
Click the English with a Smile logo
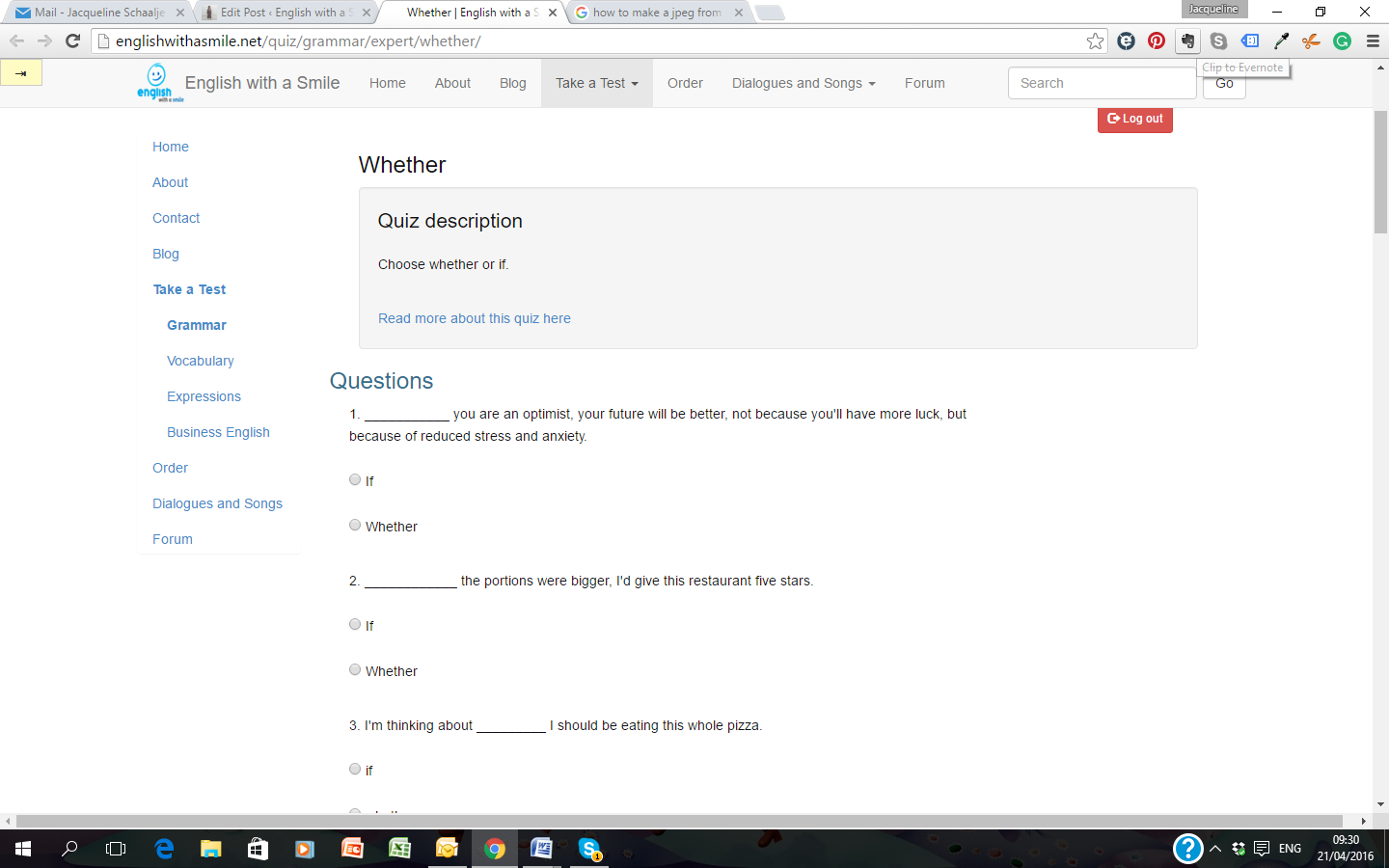[156, 83]
